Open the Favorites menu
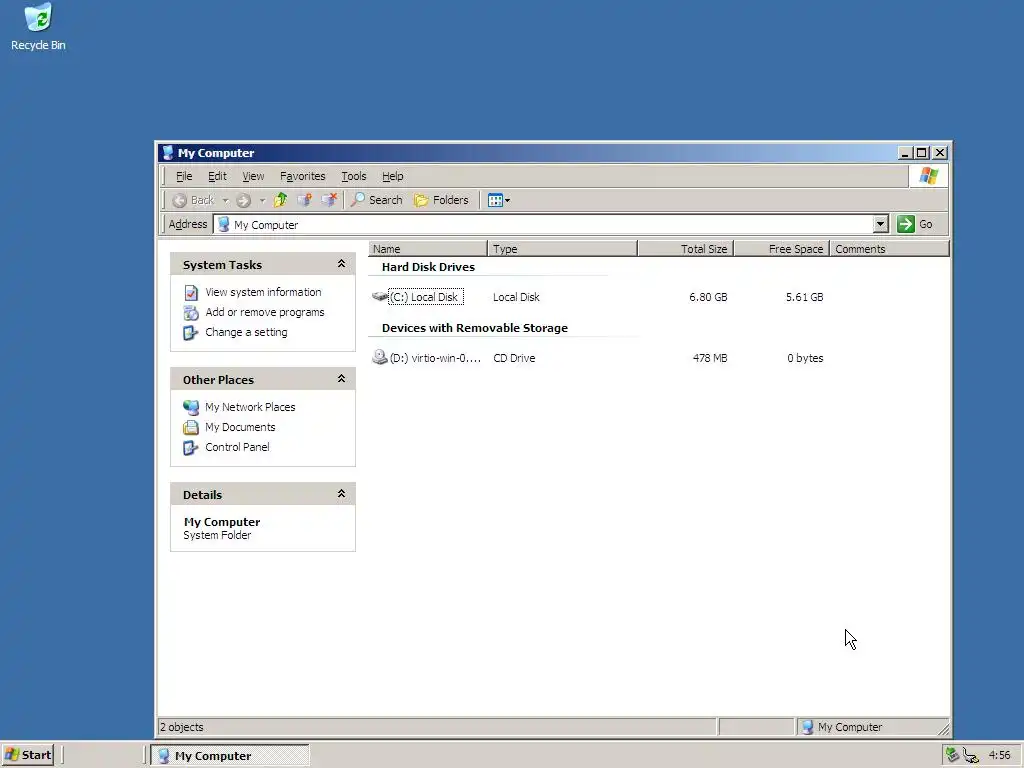Screen dimensions: 1024x768 pyautogui.click(x=302, y=176)
